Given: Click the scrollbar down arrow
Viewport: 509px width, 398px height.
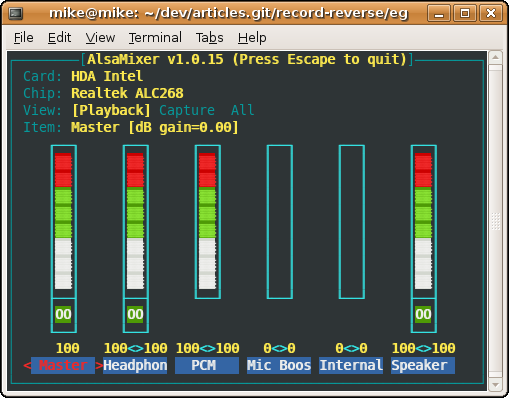Looking at the screenshot, I should tap(495, 385).
